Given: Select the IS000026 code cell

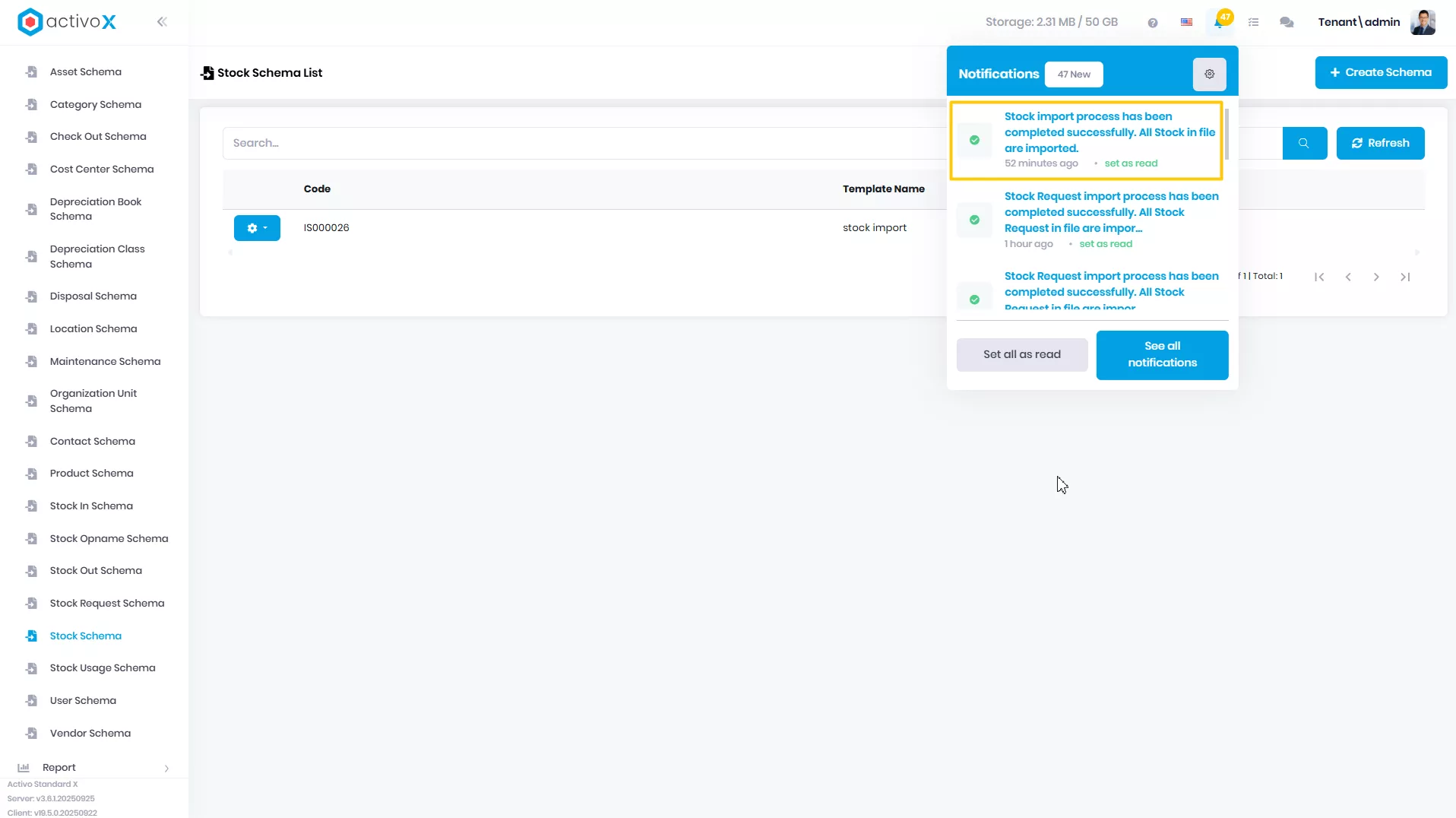Looking at the screenshot, I should tap(326, 228).
